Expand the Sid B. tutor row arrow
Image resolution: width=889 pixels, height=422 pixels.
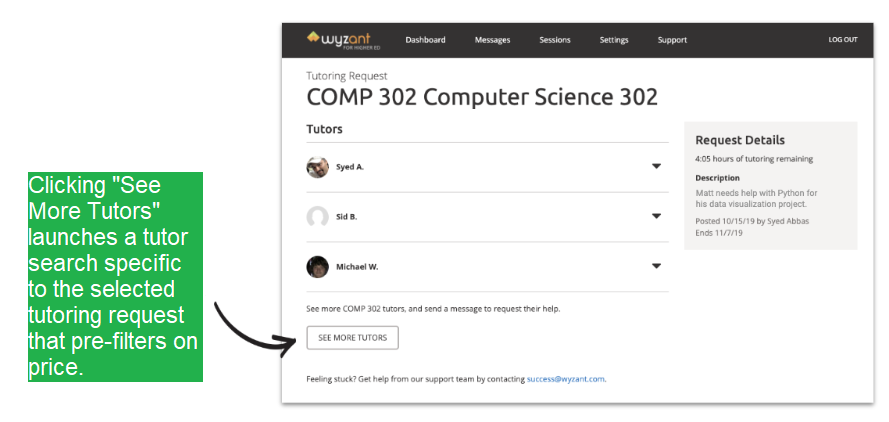coord(656,216)
